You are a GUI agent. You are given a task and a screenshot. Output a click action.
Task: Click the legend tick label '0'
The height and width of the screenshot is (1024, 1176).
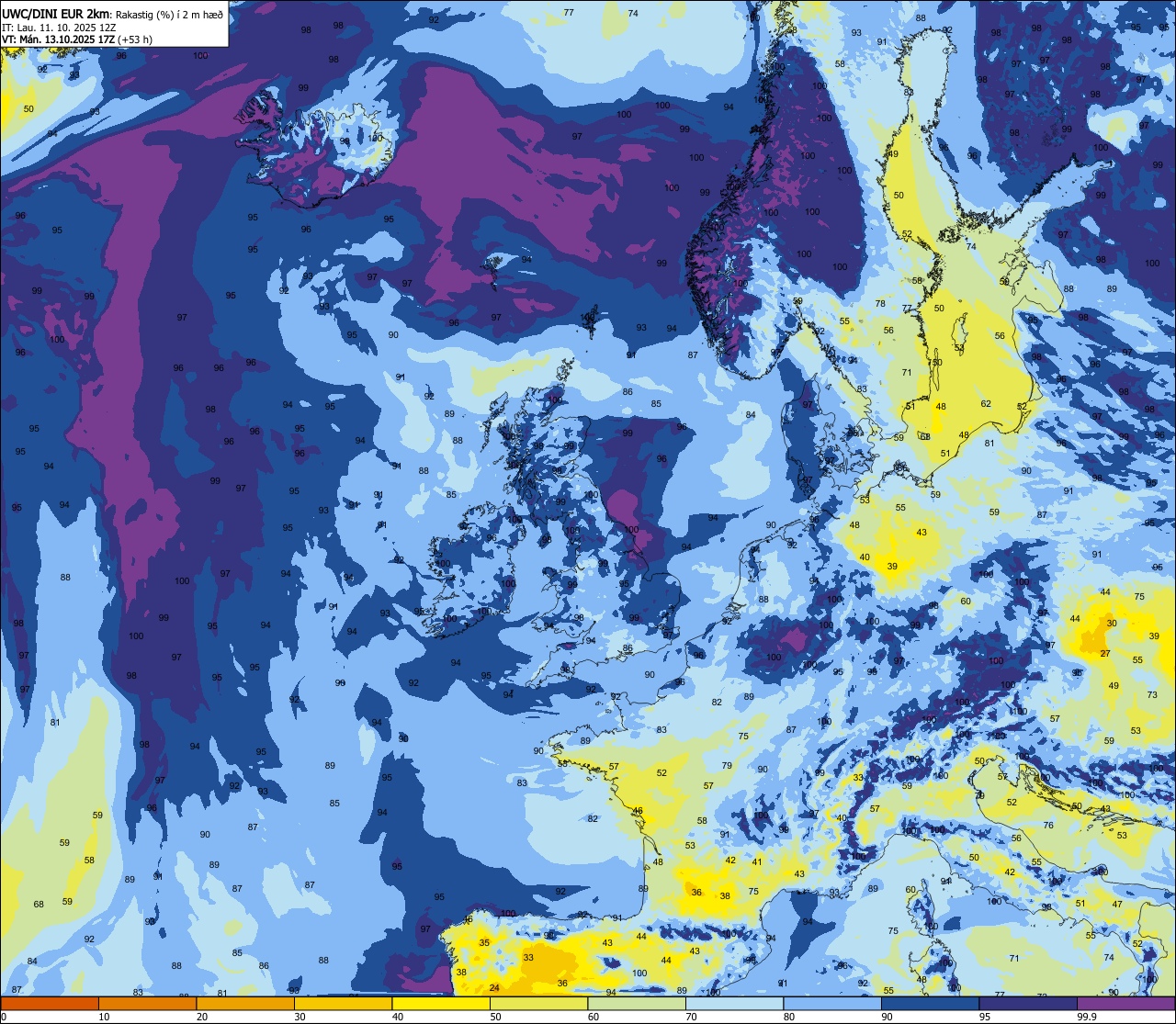pos(5,1017)
